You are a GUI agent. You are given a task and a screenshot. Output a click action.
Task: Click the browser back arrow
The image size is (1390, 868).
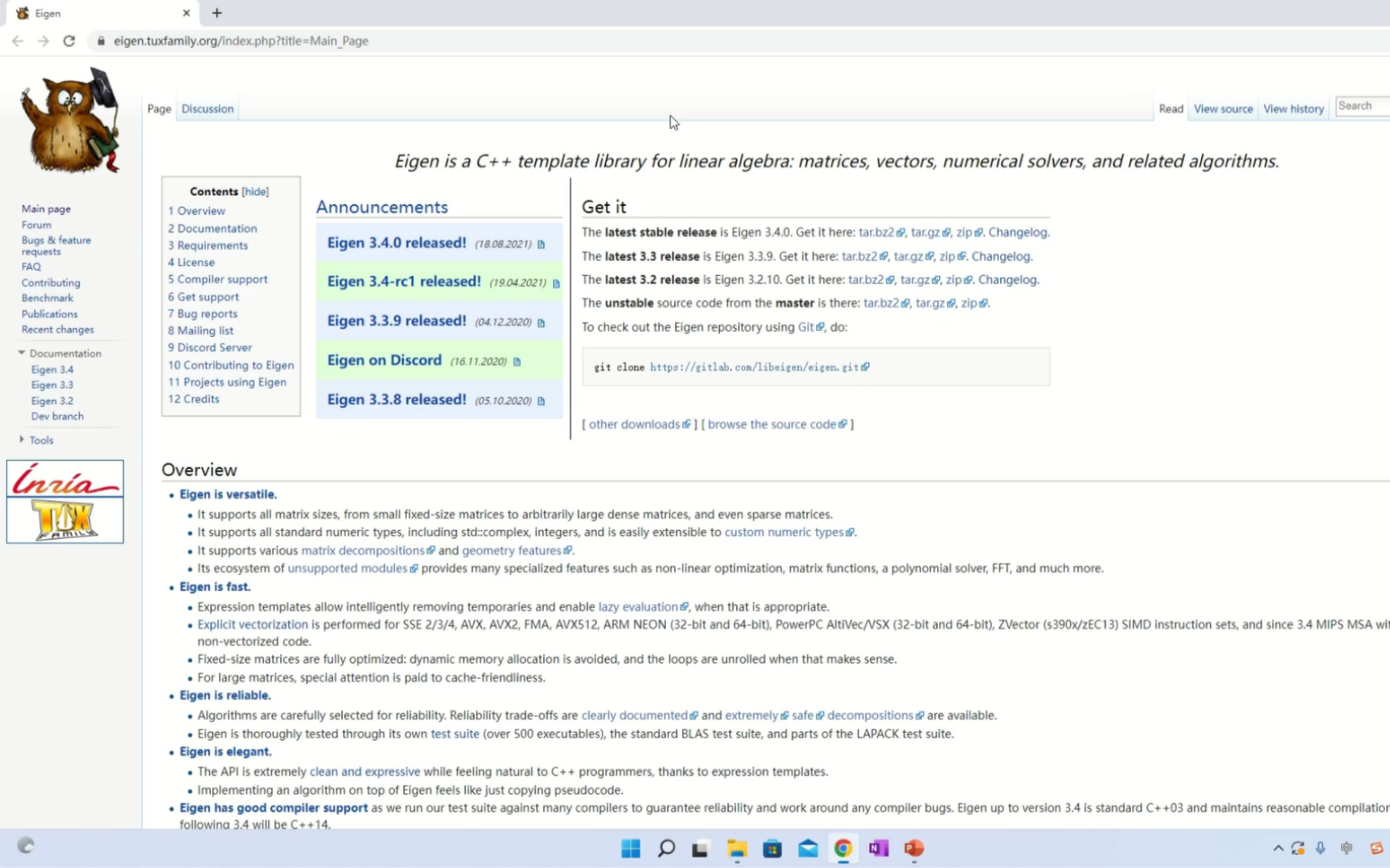(17, 41)
